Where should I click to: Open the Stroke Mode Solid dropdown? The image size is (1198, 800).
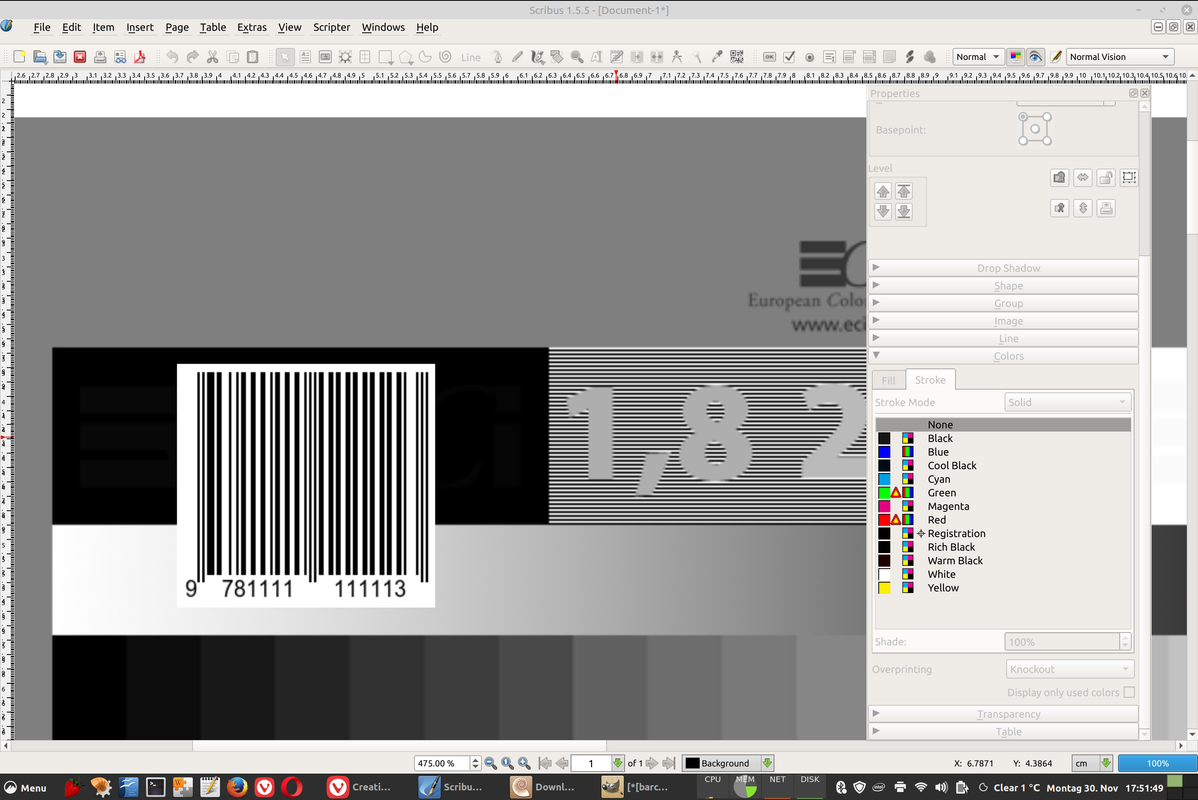click(x=1067, y=402)
